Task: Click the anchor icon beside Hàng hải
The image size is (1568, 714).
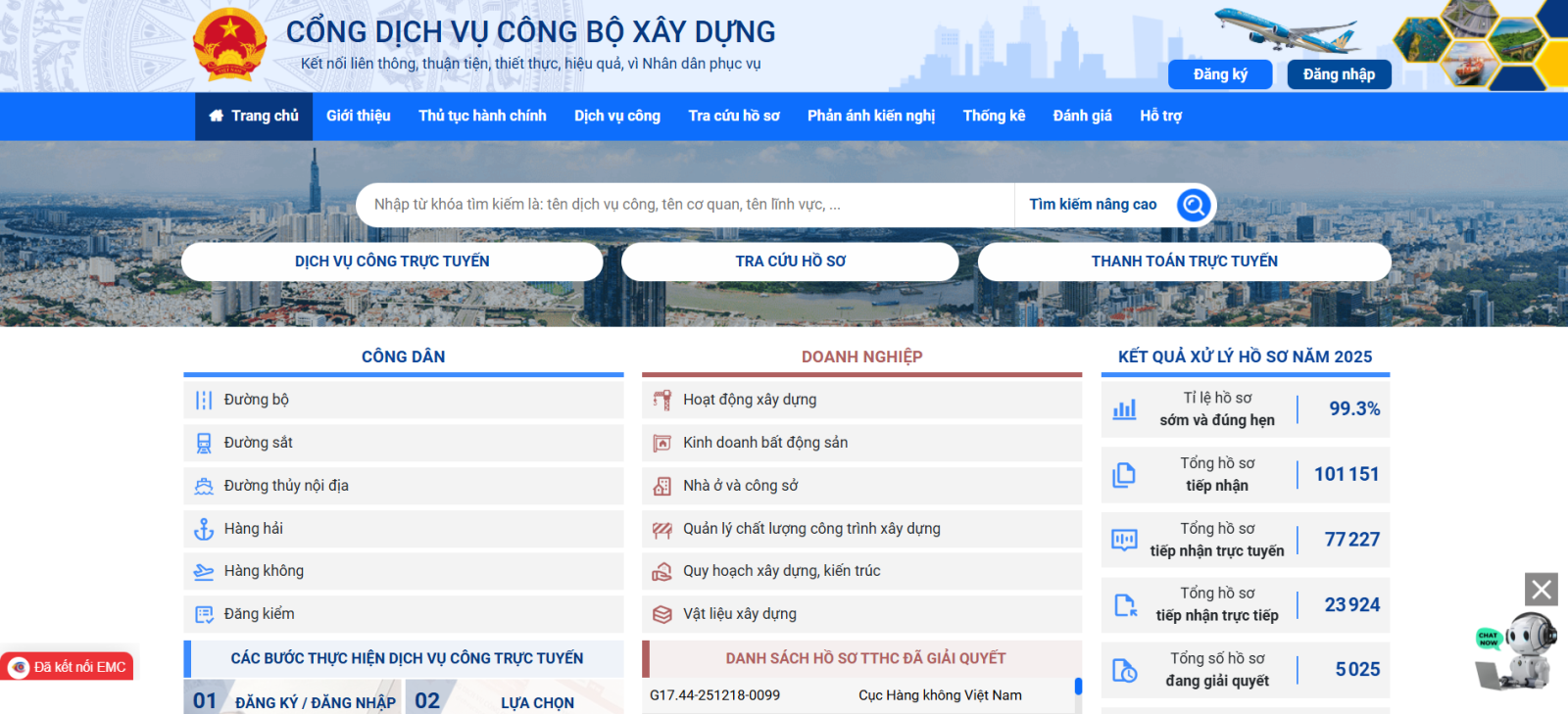Action: (204, 529)
